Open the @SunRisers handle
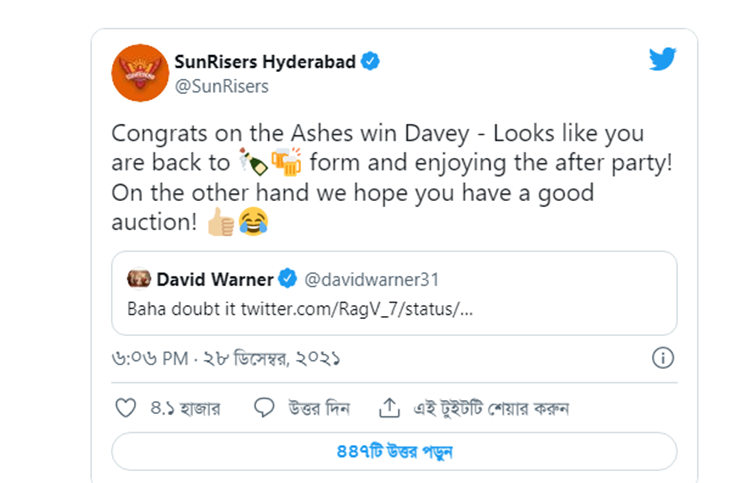 (221, 86)
